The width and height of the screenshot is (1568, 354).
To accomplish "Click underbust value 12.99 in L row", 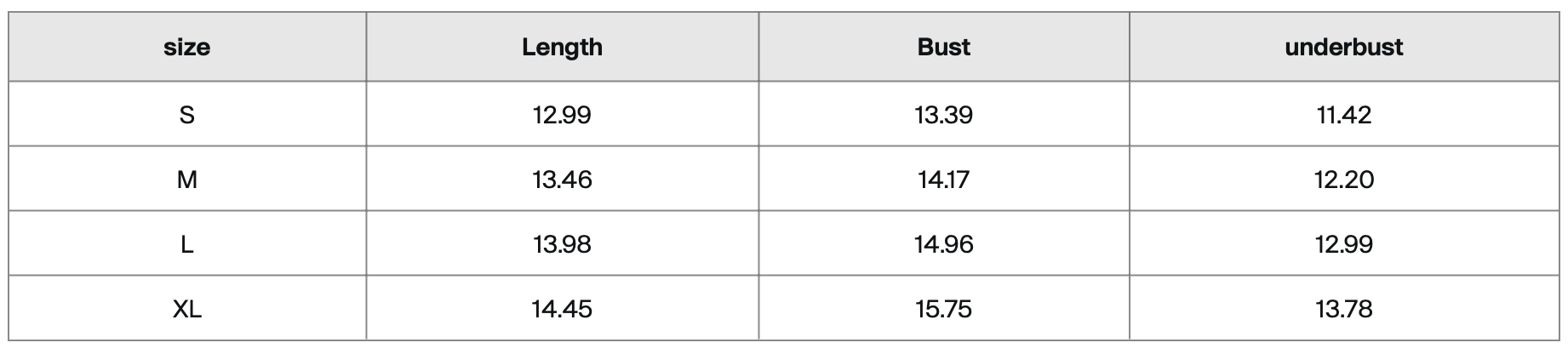I will (1343, 244).
